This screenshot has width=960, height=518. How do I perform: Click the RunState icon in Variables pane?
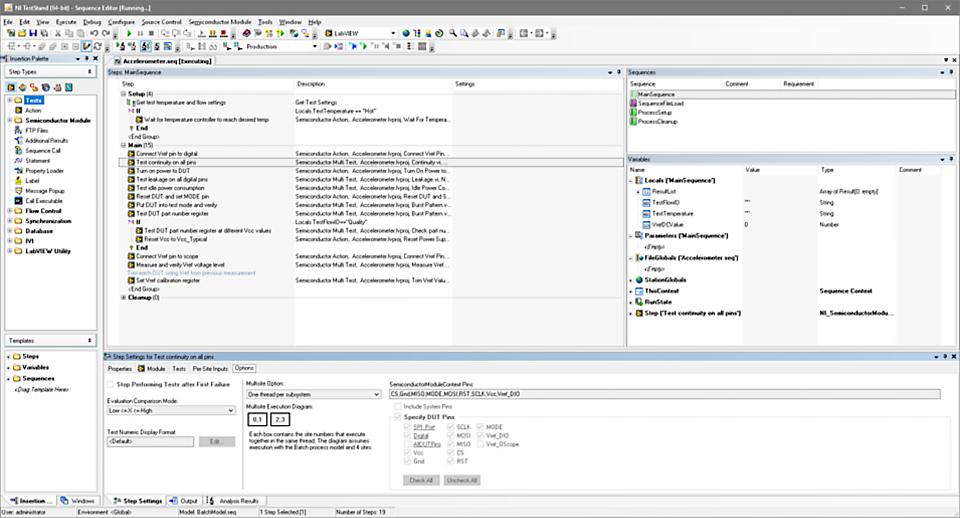point(639,302)
